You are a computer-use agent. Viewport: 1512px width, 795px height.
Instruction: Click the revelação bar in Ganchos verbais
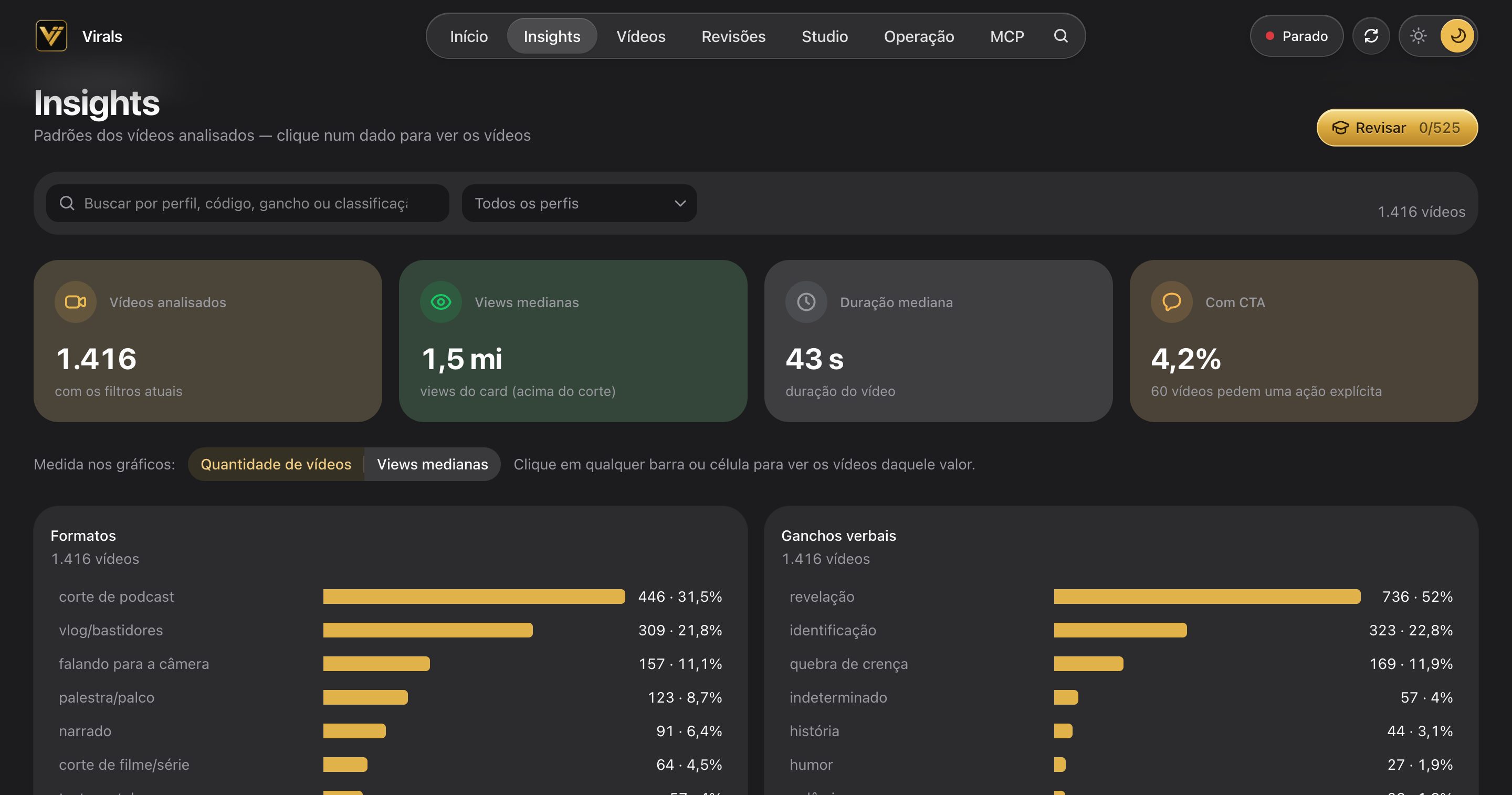click(1207, 597)
